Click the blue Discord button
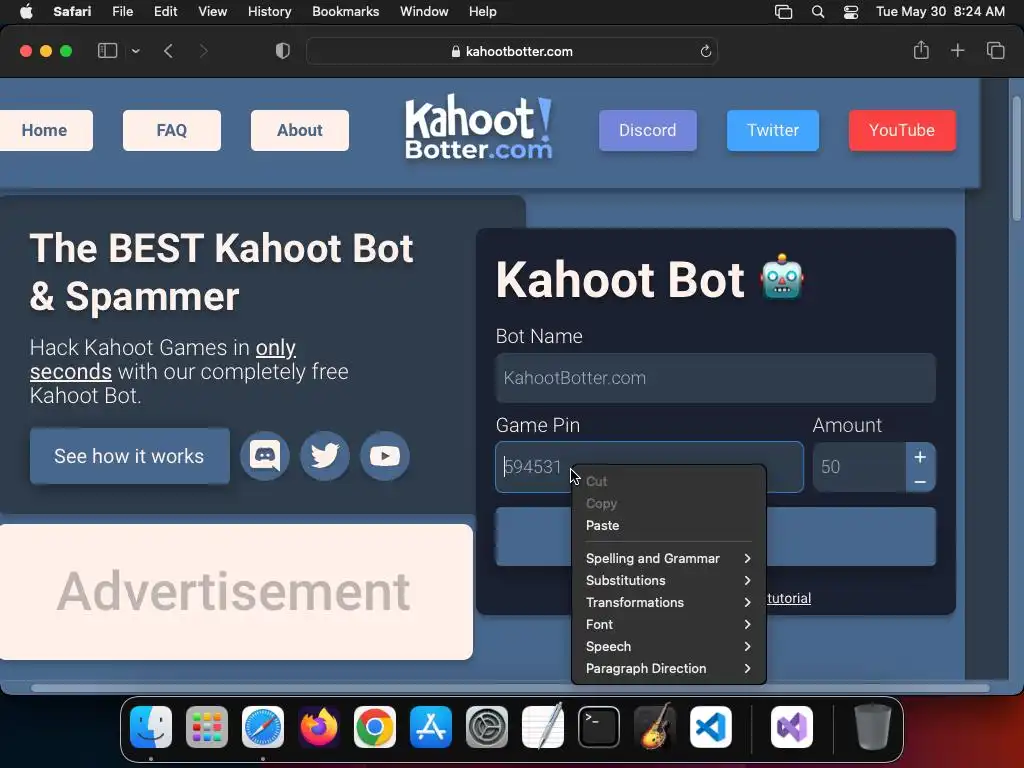The height and width of the screenshot is (768, 1024). [648, 131]
